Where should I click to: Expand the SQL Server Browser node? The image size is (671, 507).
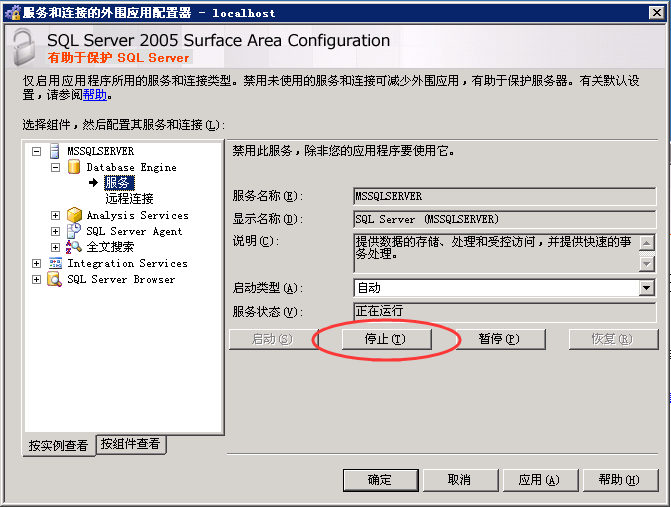click(x=36, y=279)
